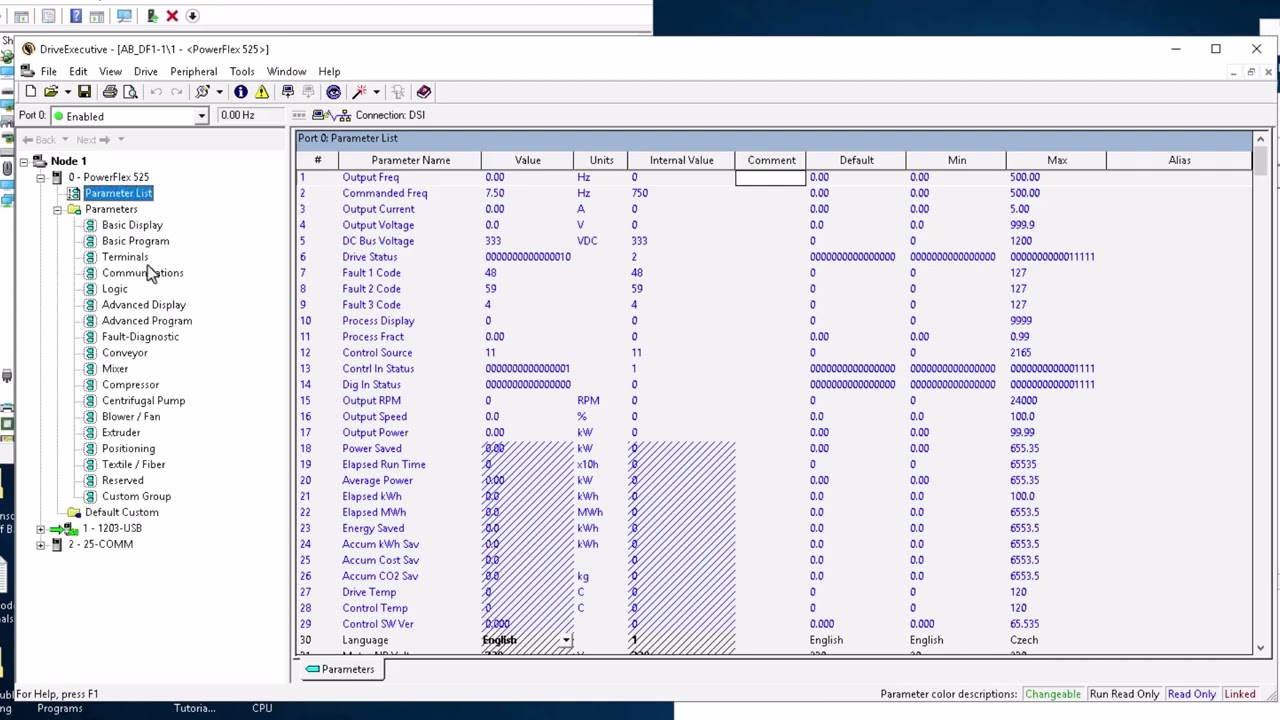This screenshot has width=1280, height=720.
Task: Click the Centrifugal Pump group icon
Action: coord(91,401)
